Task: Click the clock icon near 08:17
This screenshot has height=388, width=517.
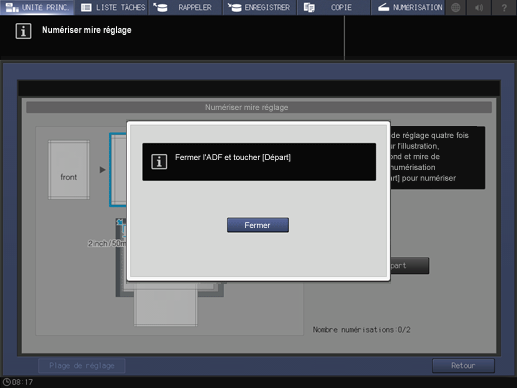Action: pos(6,382)
